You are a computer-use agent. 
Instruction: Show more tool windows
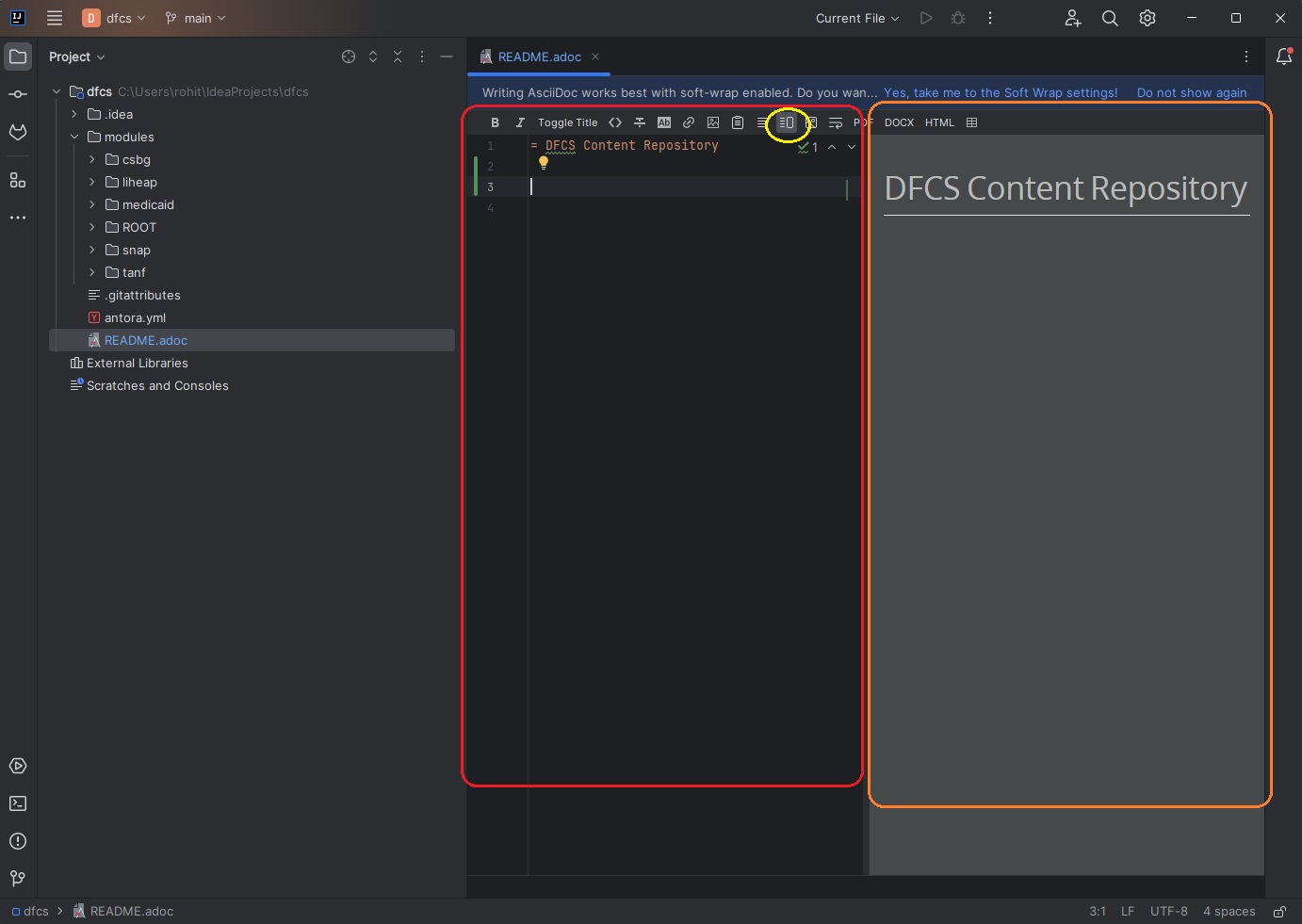point(18,218)
